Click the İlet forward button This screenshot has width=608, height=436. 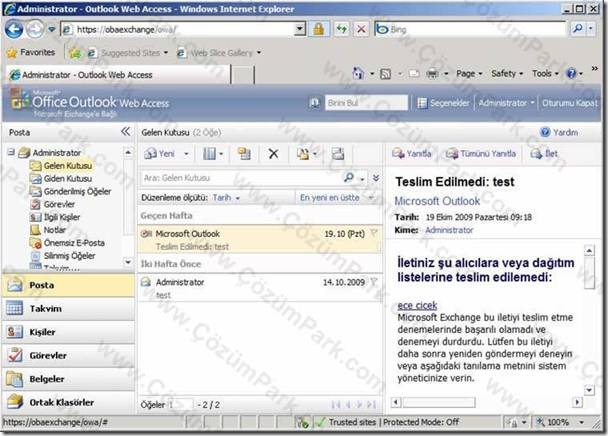pos(544,154)
